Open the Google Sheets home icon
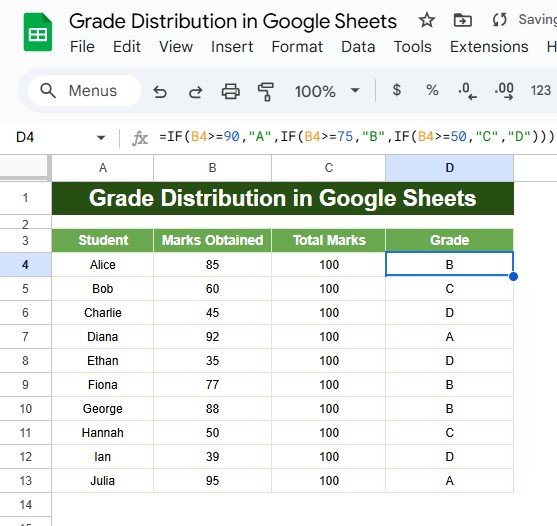Screen dimensions: 557x526 pyautogui.click(x=38, y=32)
